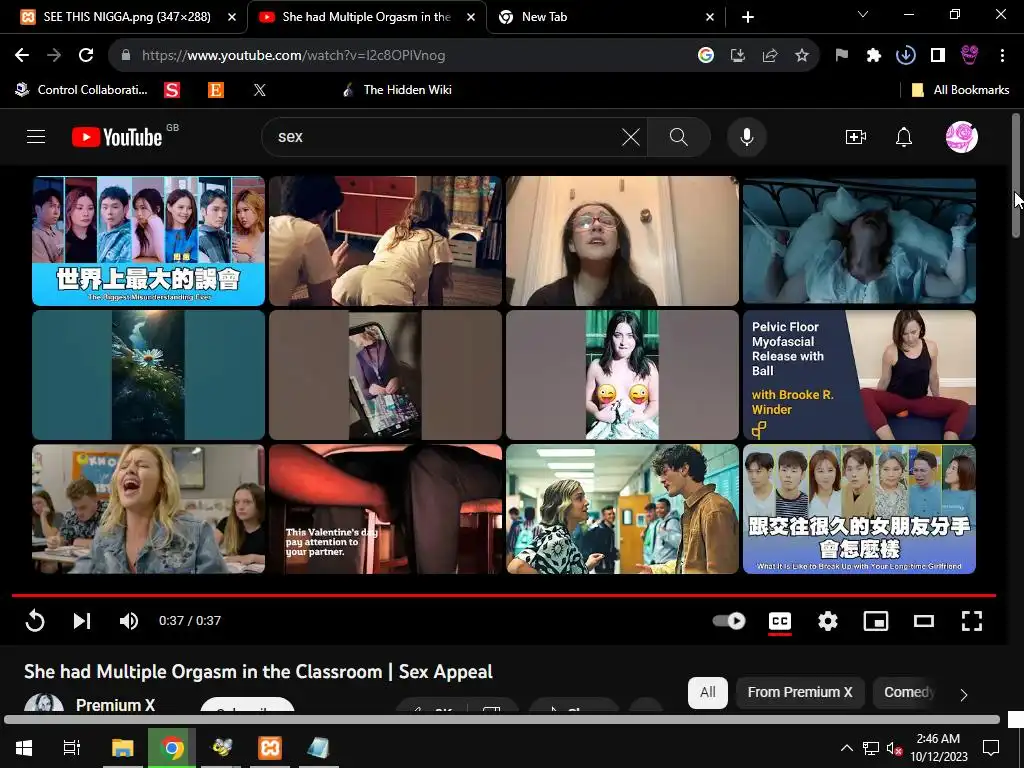Click the red video progress bar

click(x=504, y=596)
